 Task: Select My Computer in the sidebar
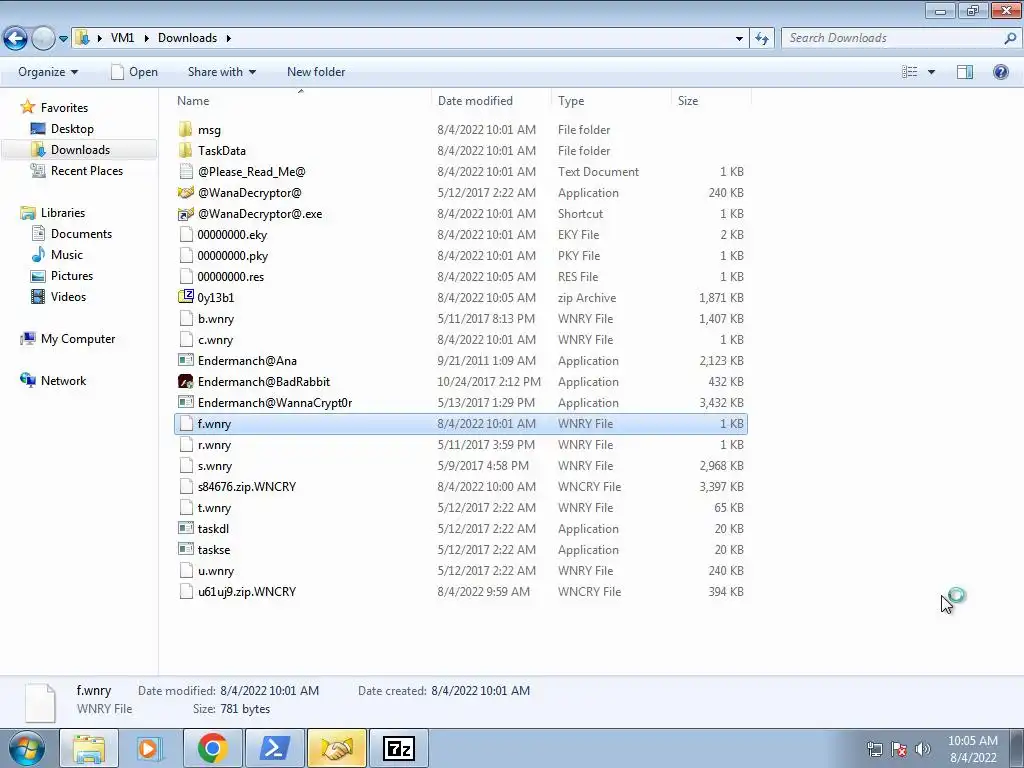pyautogui.click(x=78, y=339)
